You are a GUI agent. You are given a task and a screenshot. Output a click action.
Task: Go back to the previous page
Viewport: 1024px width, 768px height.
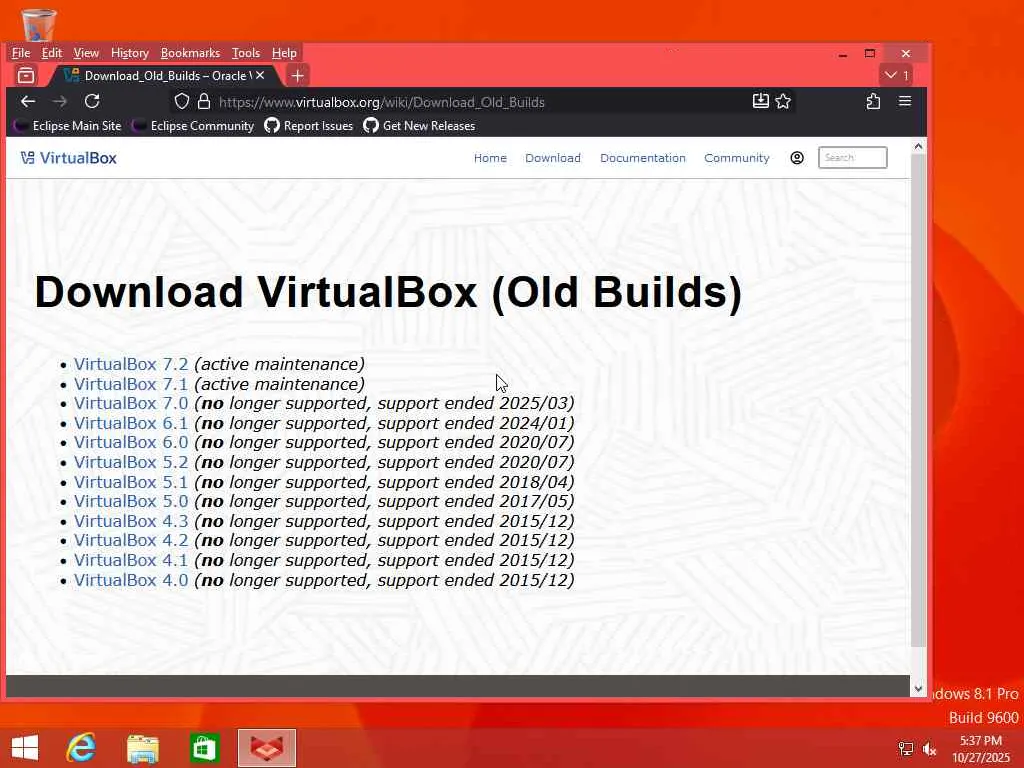(x=28, y=101)
